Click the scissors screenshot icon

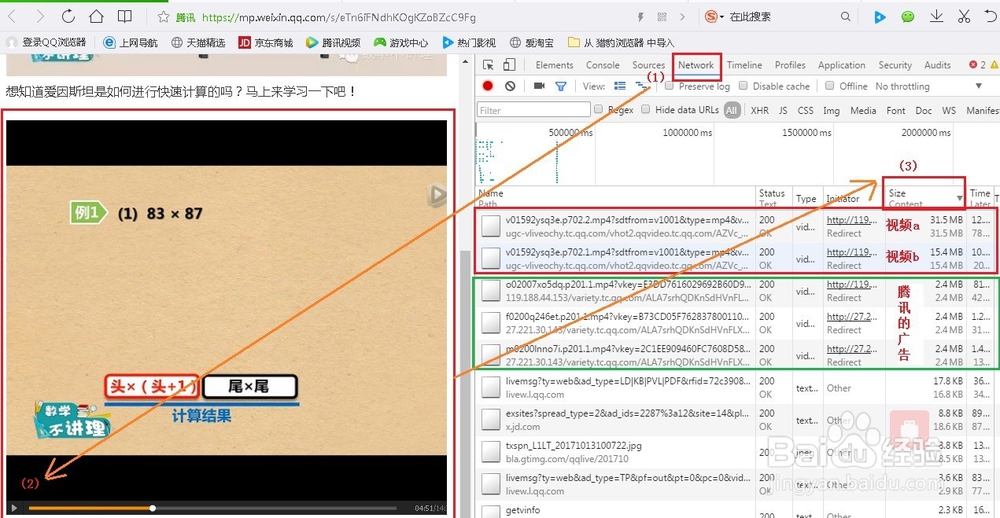coord(964,17)
